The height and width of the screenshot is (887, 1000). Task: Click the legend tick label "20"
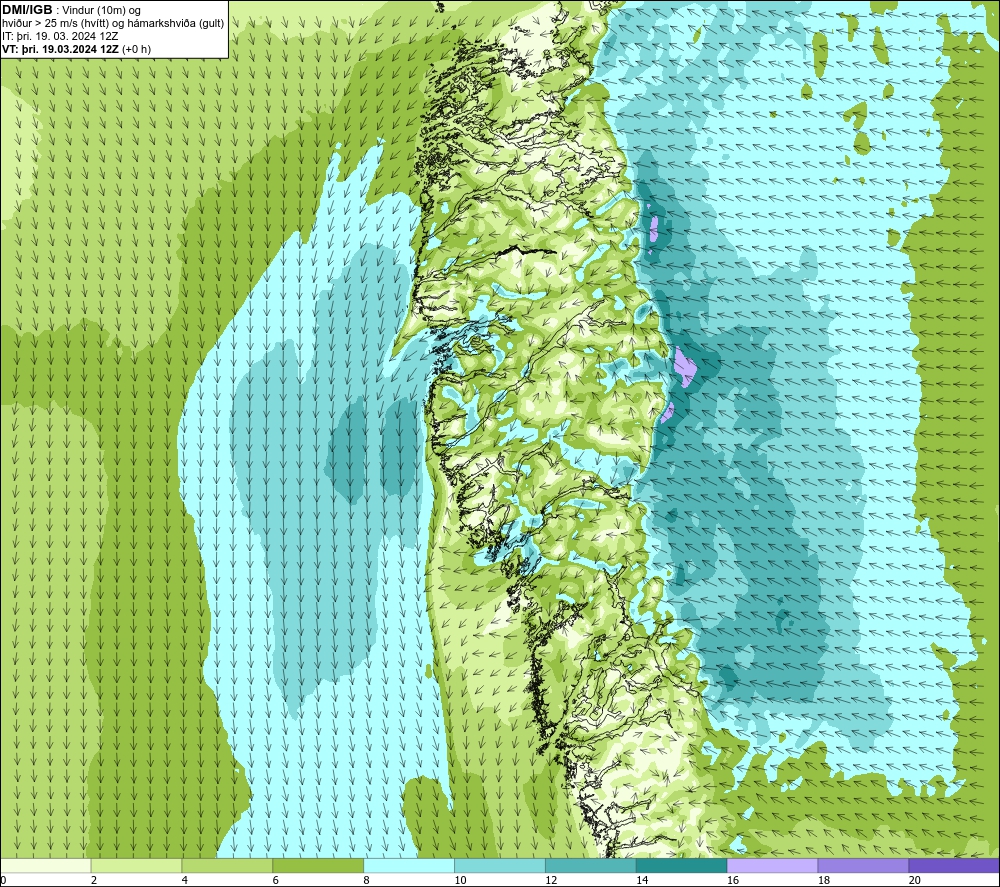pyautogui.click(x=915, y=880)
